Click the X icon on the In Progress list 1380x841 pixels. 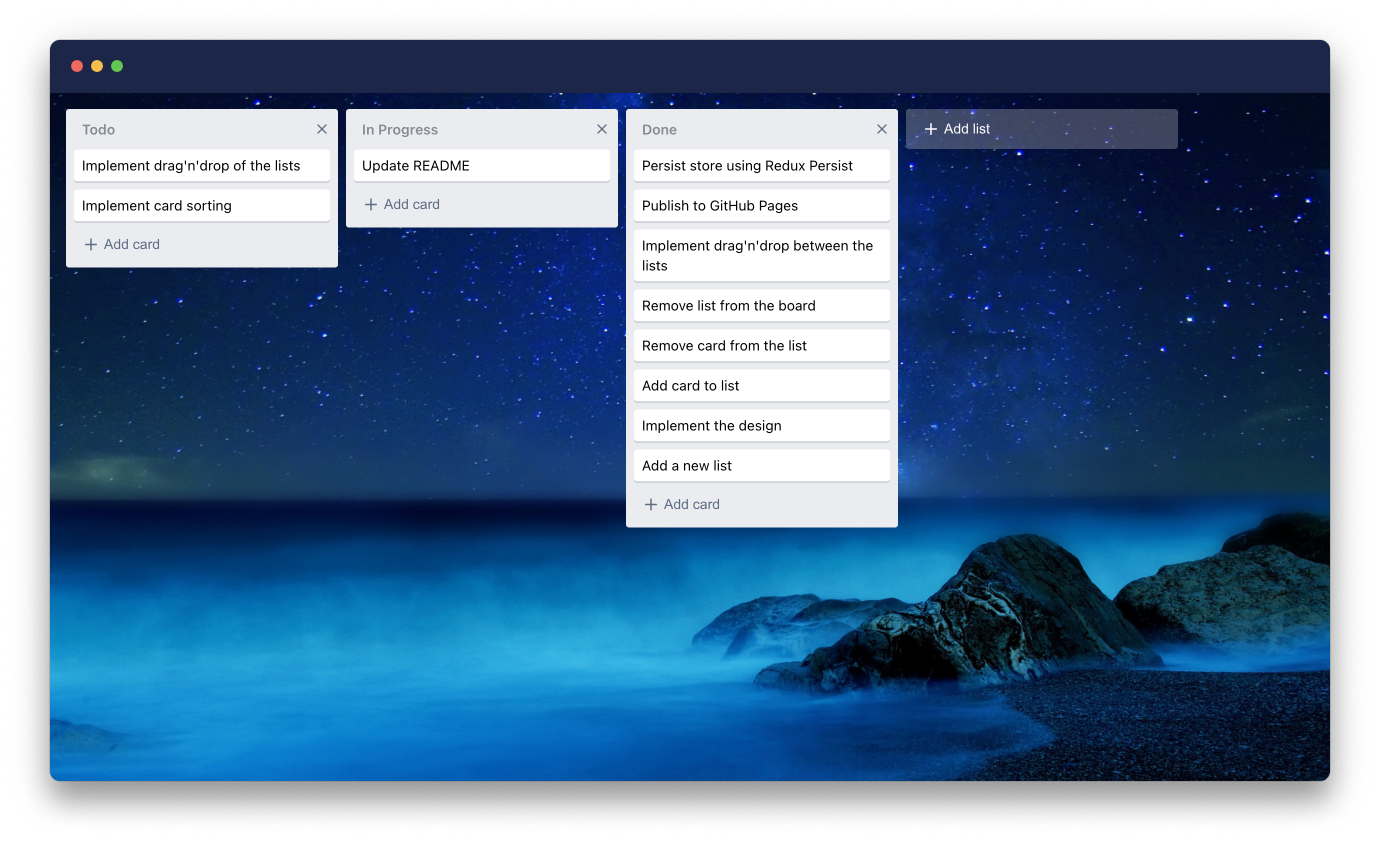[602, 129]
